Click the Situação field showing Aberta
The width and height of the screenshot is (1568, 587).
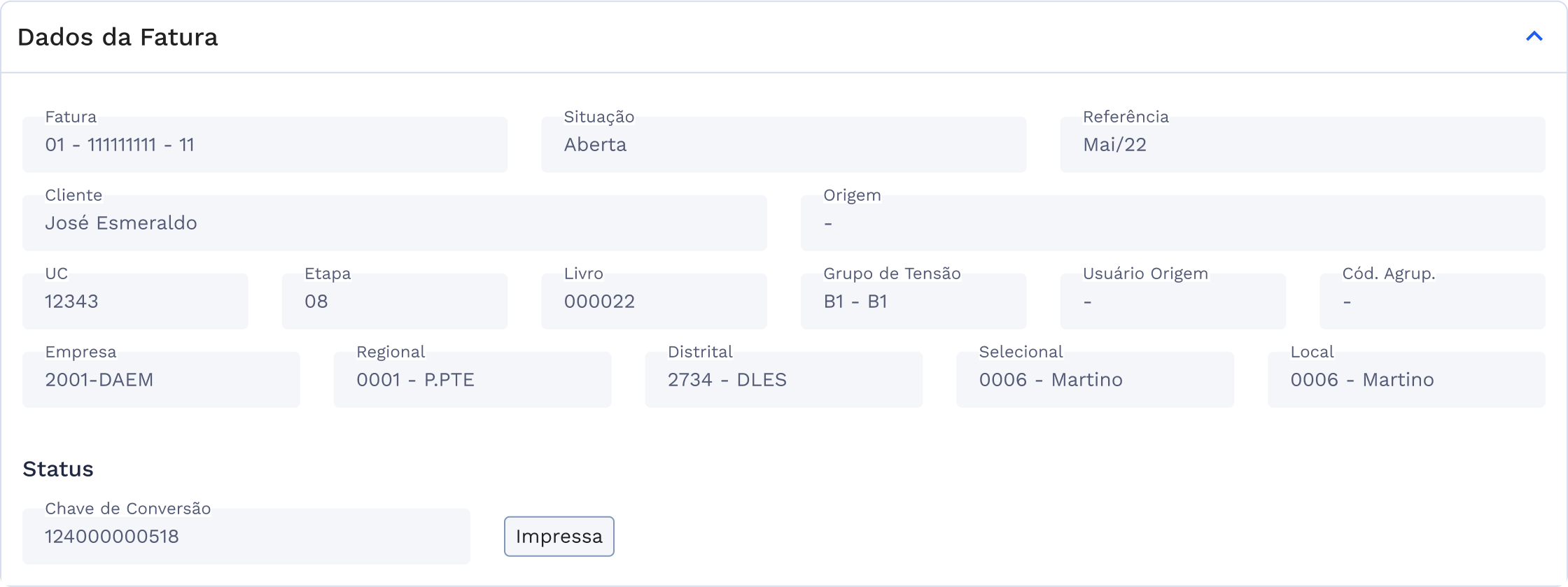point(784,145)
